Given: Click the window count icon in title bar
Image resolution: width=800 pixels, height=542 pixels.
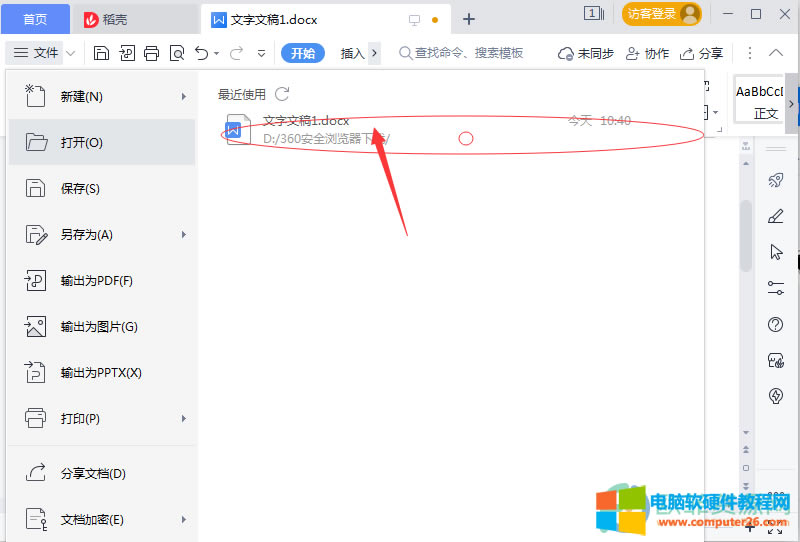Looking at the screenshot, I should click(593, 14).
